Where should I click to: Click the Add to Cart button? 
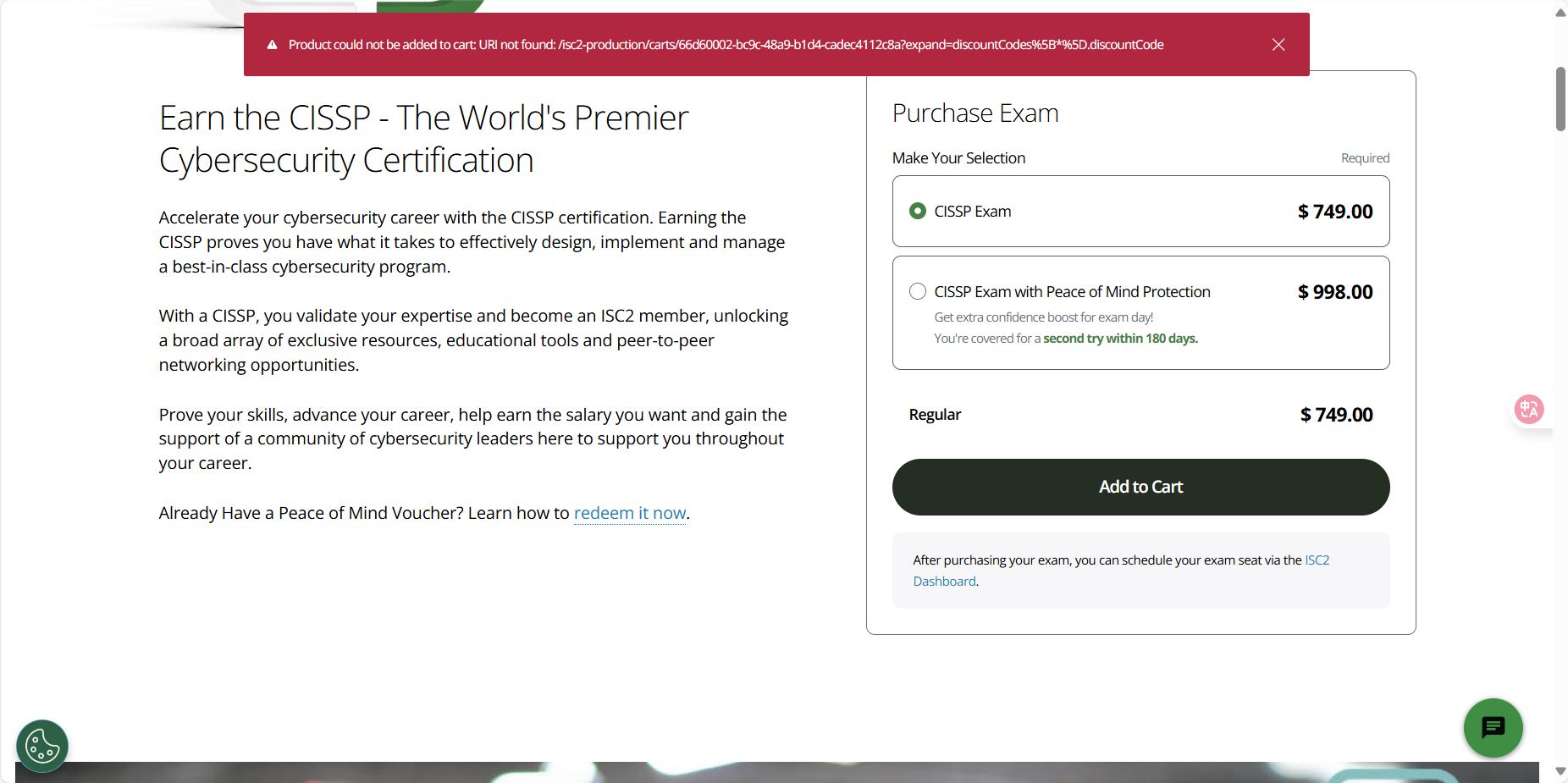coord(1140,487)
